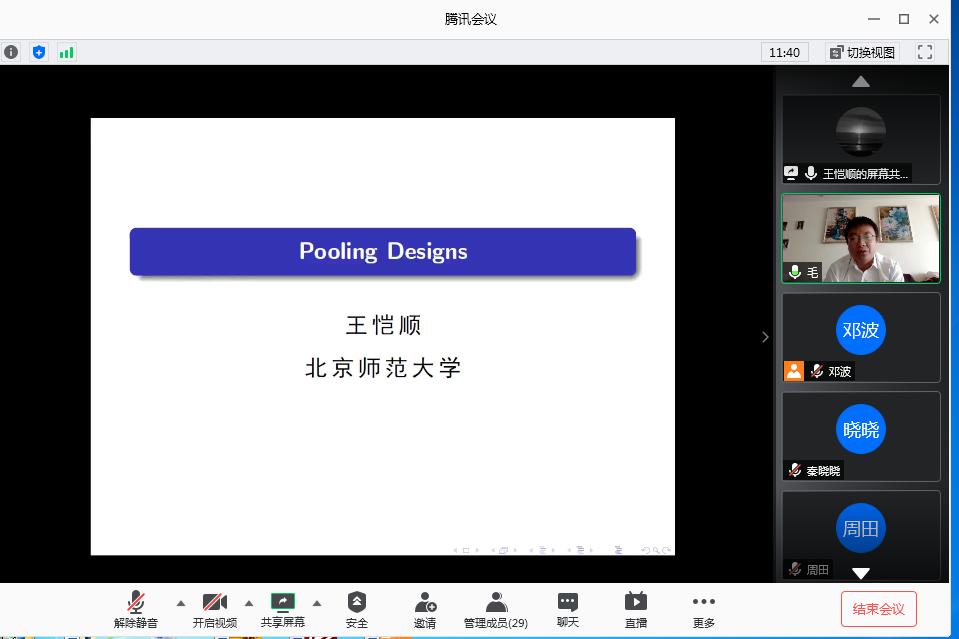The width and height of the screenshot is (959, 639).
Task: Open the meeting info icon
Action: click(11, 52)
